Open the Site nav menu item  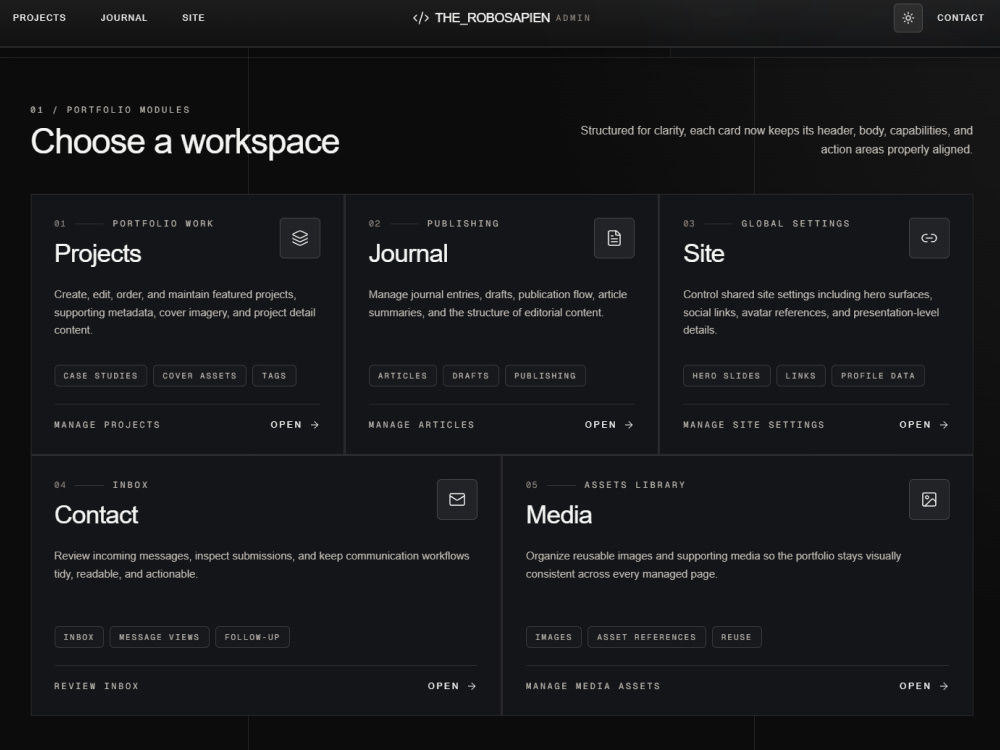[x=193, y=18]
